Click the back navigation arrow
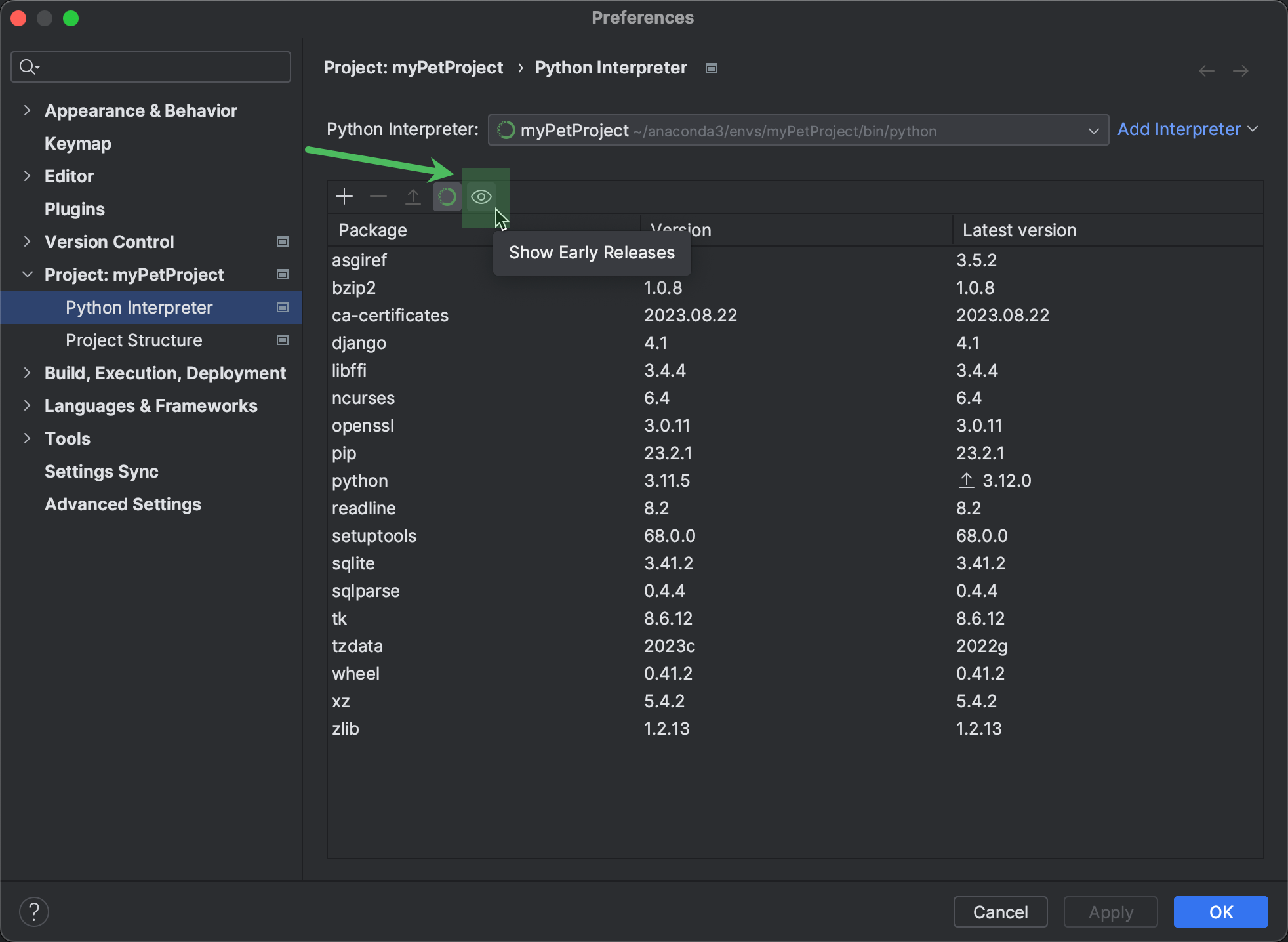1288x942 pixels. point(1205,70)
